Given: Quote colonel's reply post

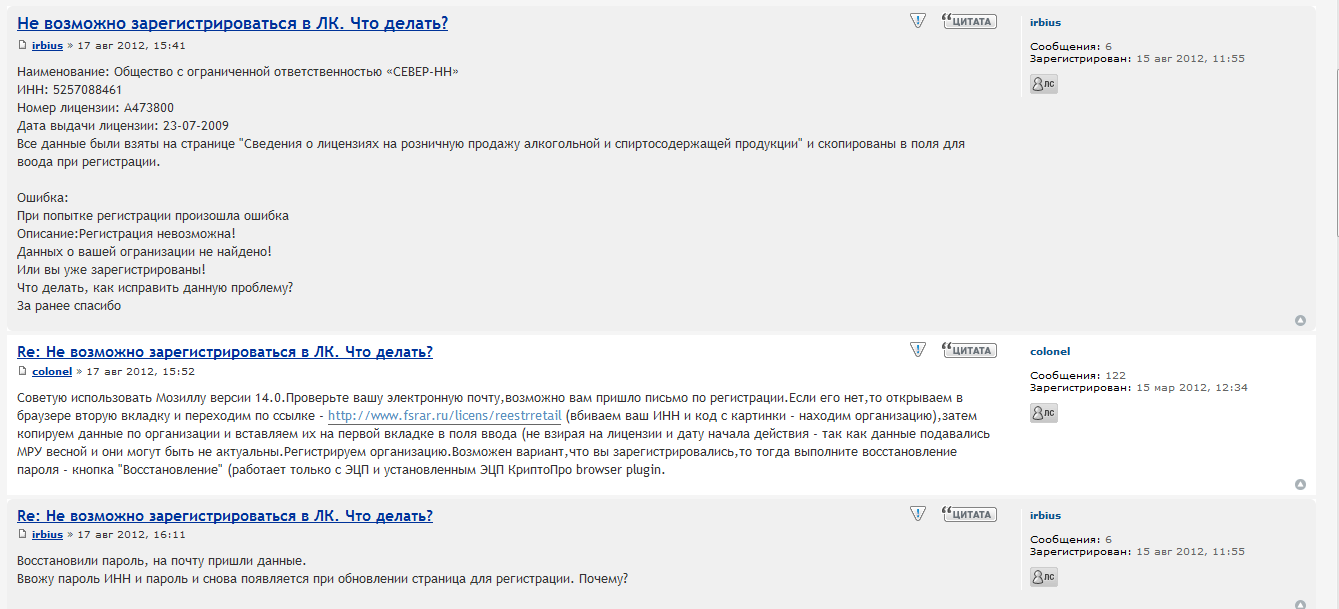Looking at the screenshot, I should point(970,350).
